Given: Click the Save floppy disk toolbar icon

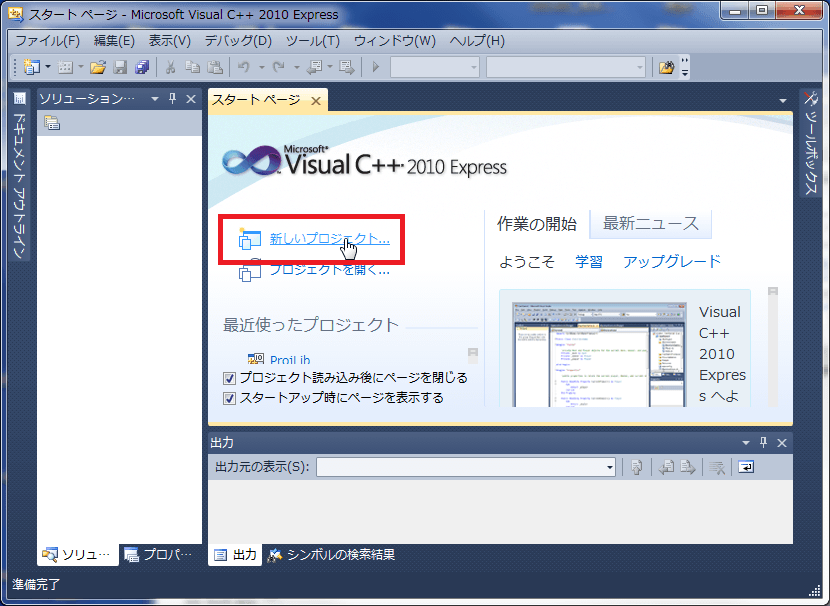Looking at the screenshot, I should [120, 67].
